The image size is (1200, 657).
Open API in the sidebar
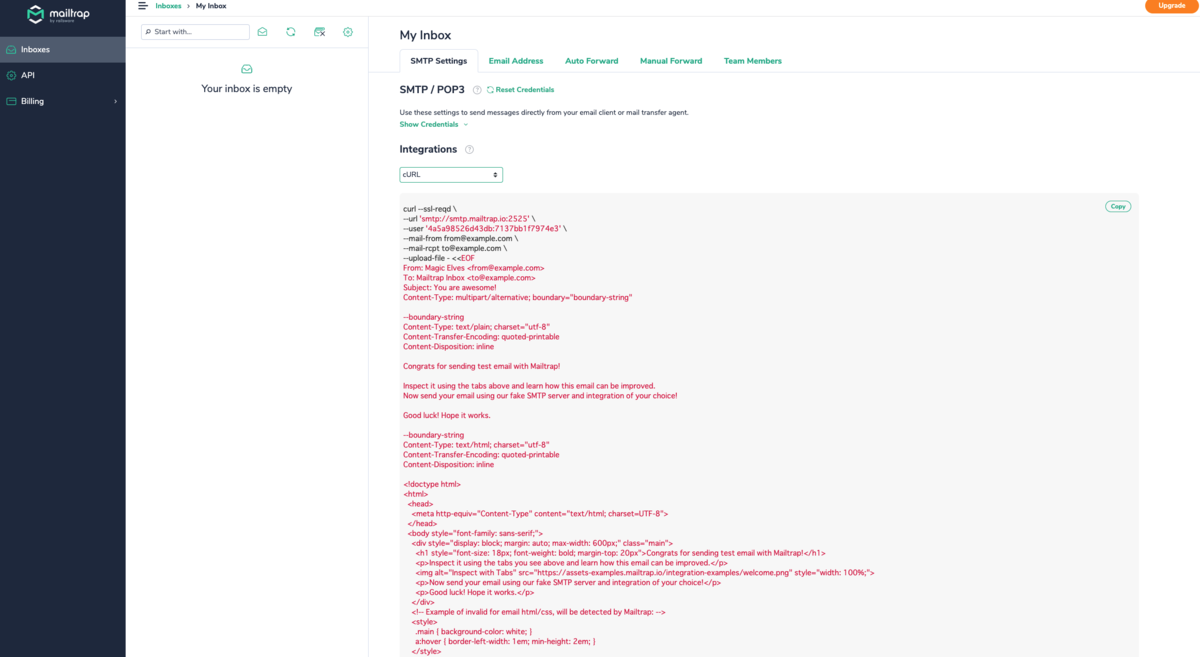[62, 75]
